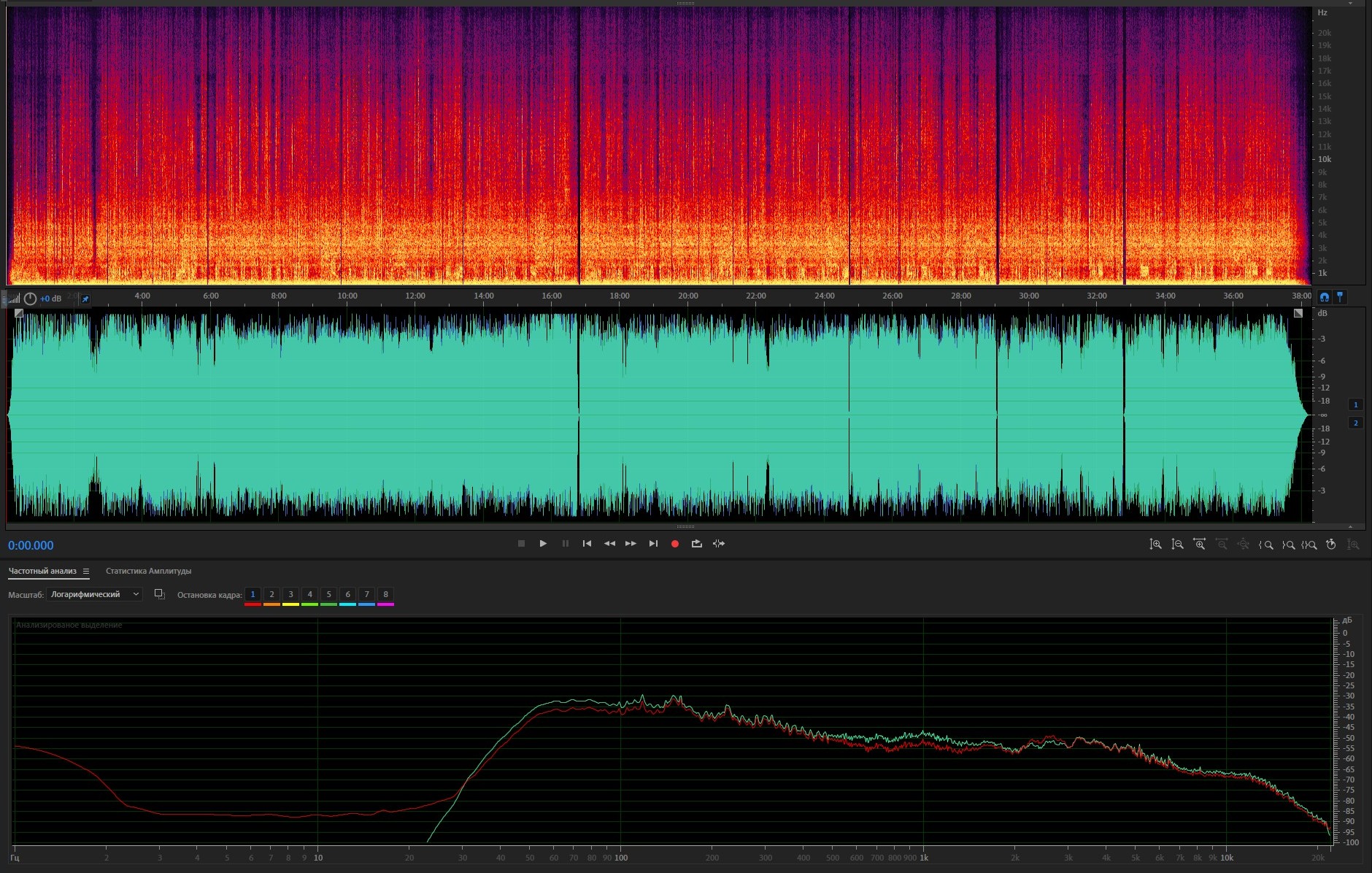Screen dimensions: 1372x873
Task: Toggle Loop Playback in the transport
Action: click(697, 544)
